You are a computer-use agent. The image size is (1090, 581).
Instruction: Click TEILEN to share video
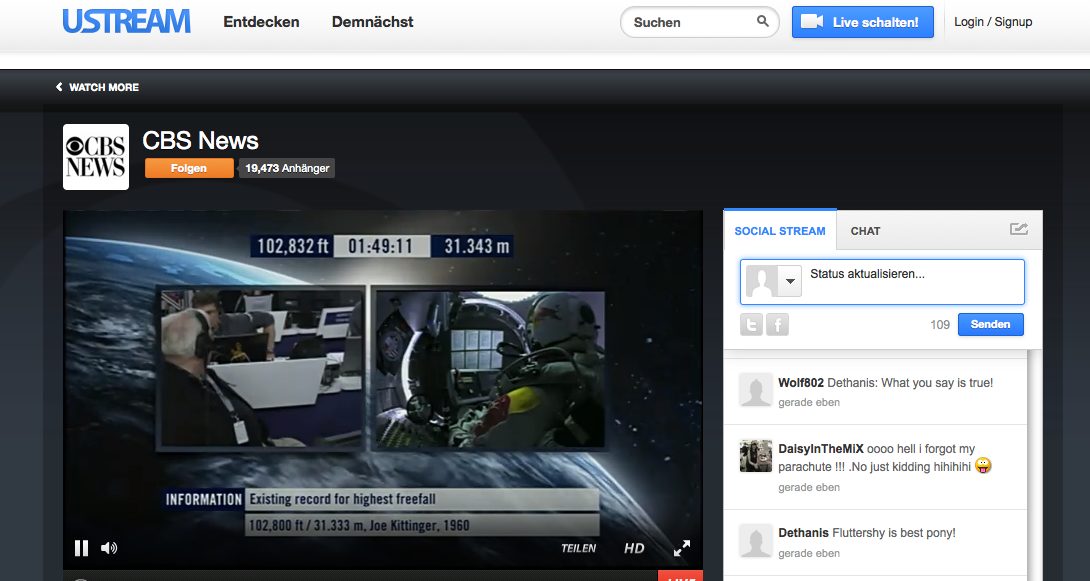578,548
